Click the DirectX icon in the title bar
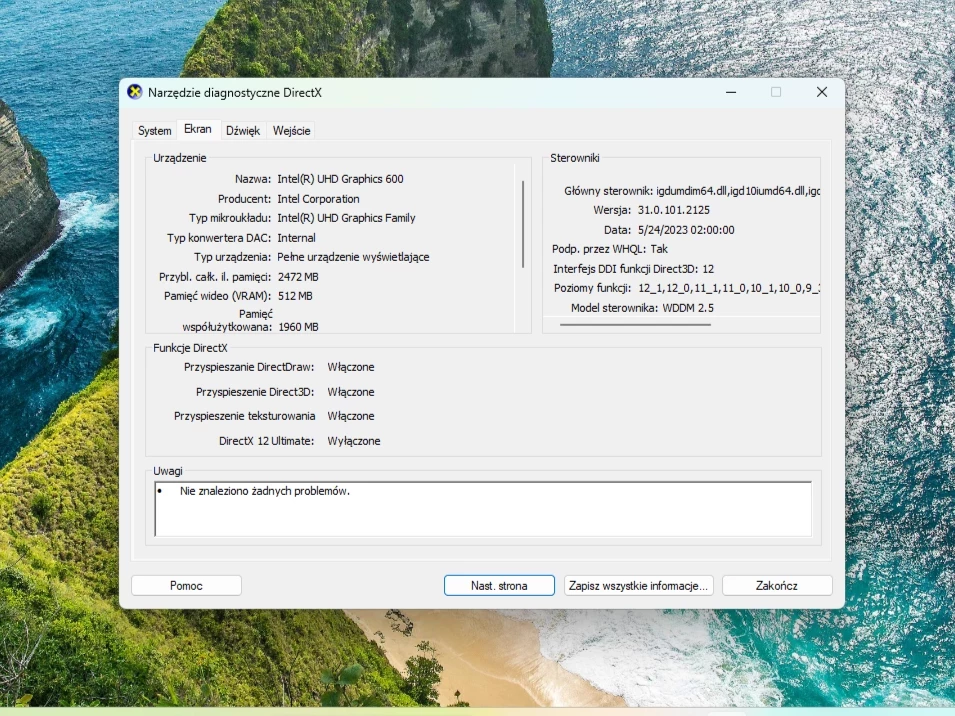Screen dimensions: 955x716 click(133, 92)
